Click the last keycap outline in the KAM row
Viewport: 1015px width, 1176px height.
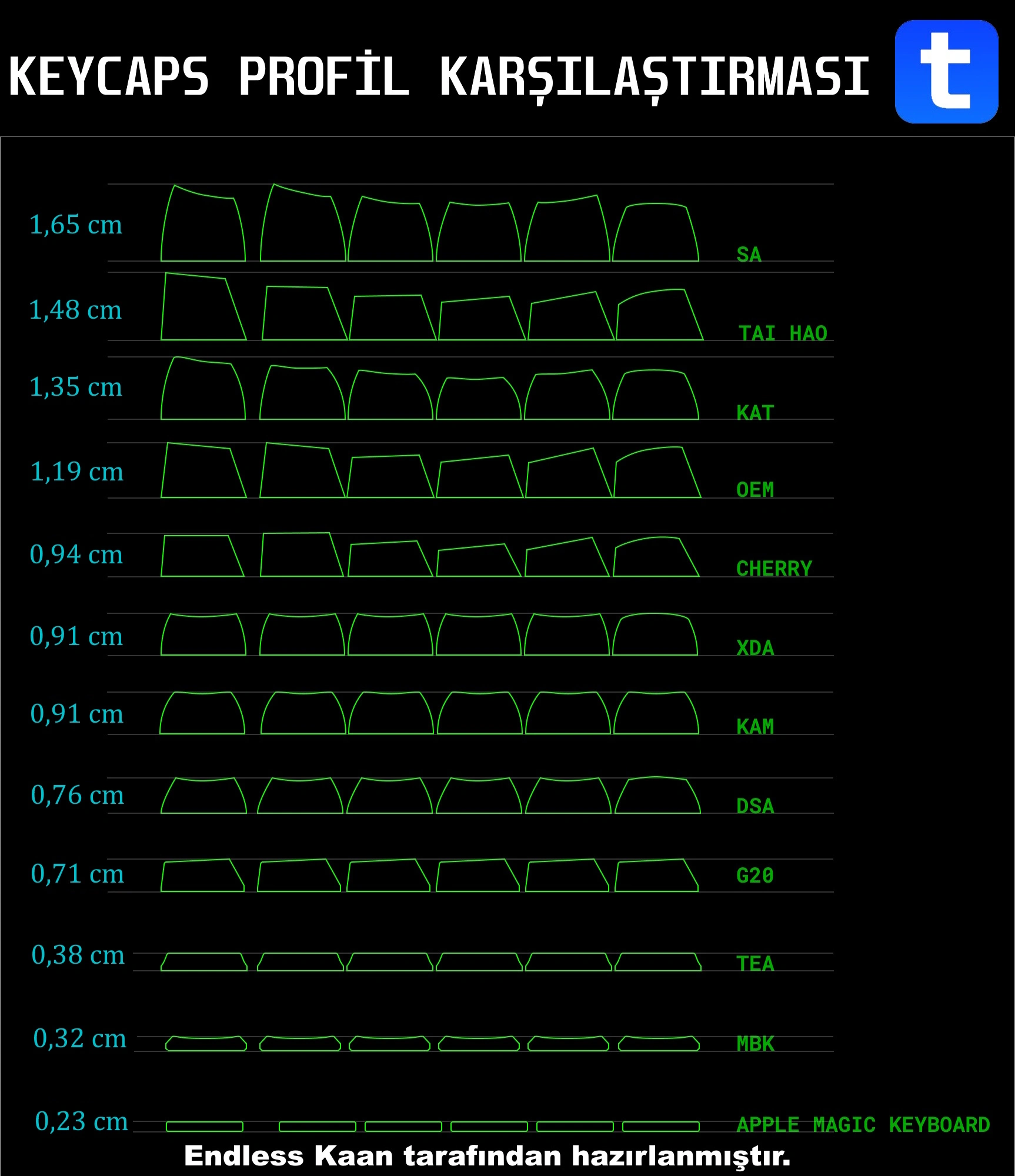pyautogui.click(x=656, y=713)
